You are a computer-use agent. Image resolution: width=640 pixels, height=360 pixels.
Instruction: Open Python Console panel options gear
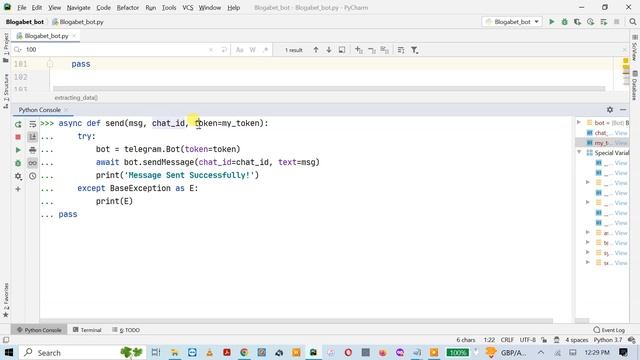pos(610,110)
